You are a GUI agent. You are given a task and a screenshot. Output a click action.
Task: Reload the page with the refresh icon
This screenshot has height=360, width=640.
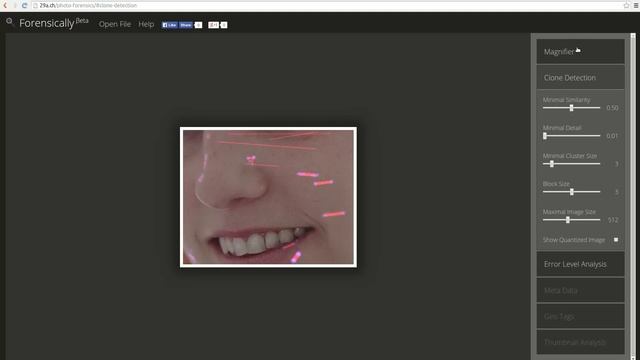[x=24, y=5]
